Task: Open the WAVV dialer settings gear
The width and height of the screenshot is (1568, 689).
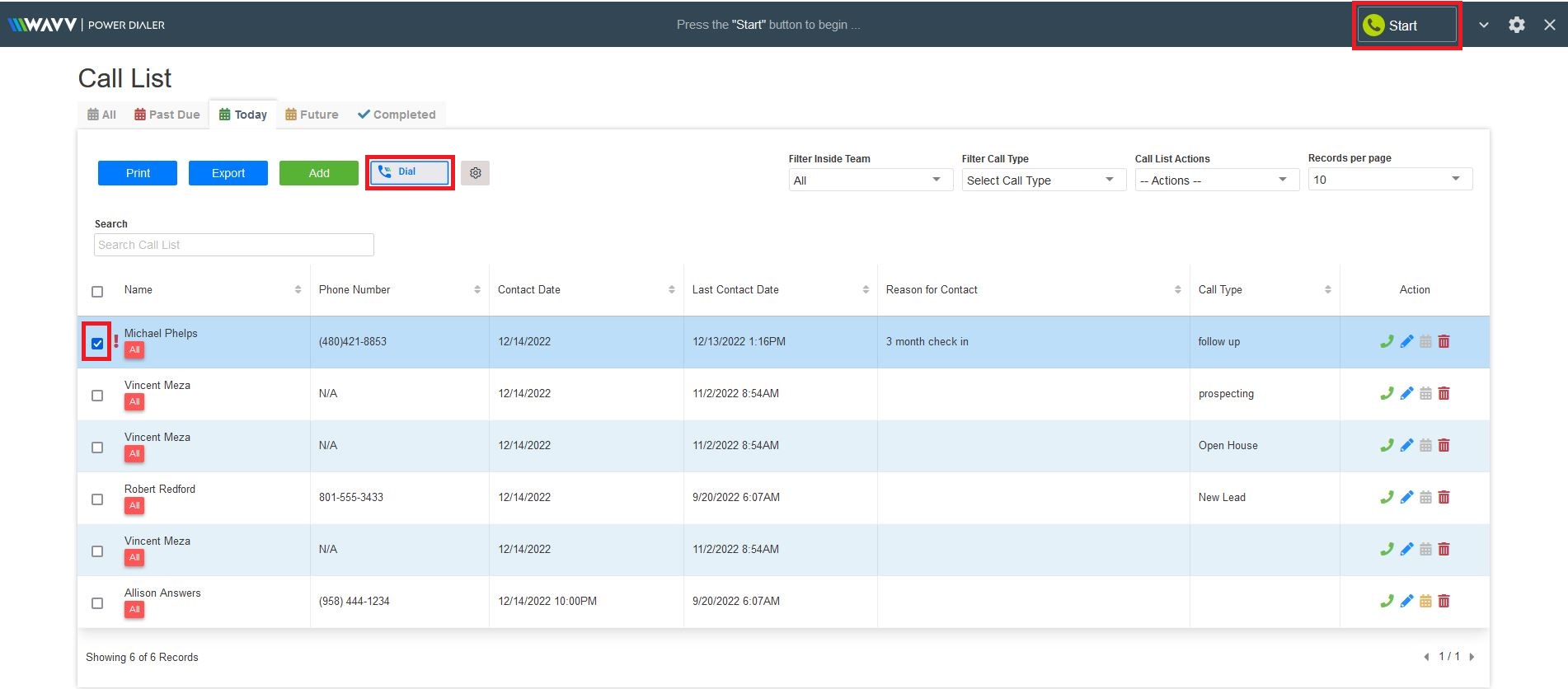Action: (x=1516, y=25)
